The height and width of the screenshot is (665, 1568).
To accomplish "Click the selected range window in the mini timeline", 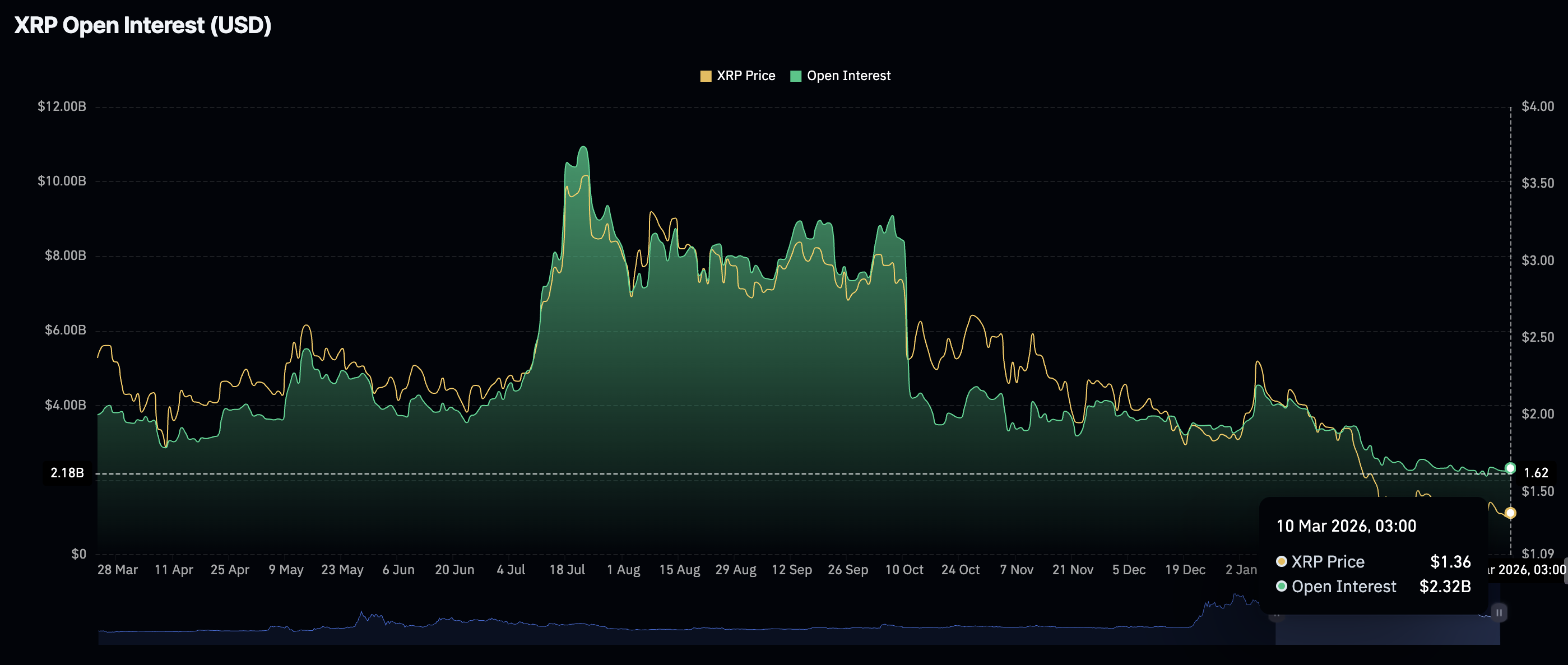I will tap(1388, 630).
